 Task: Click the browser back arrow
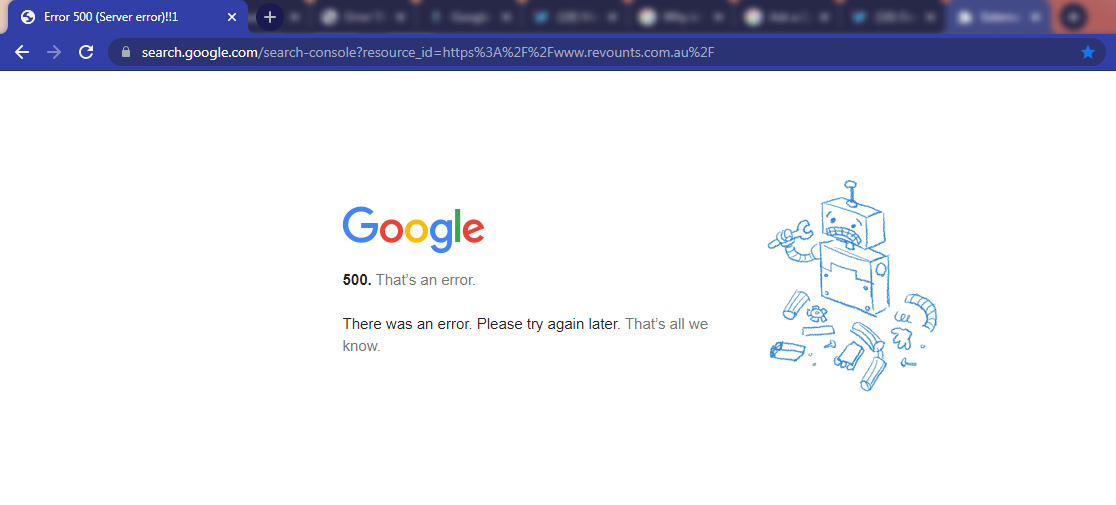point(22,52)
